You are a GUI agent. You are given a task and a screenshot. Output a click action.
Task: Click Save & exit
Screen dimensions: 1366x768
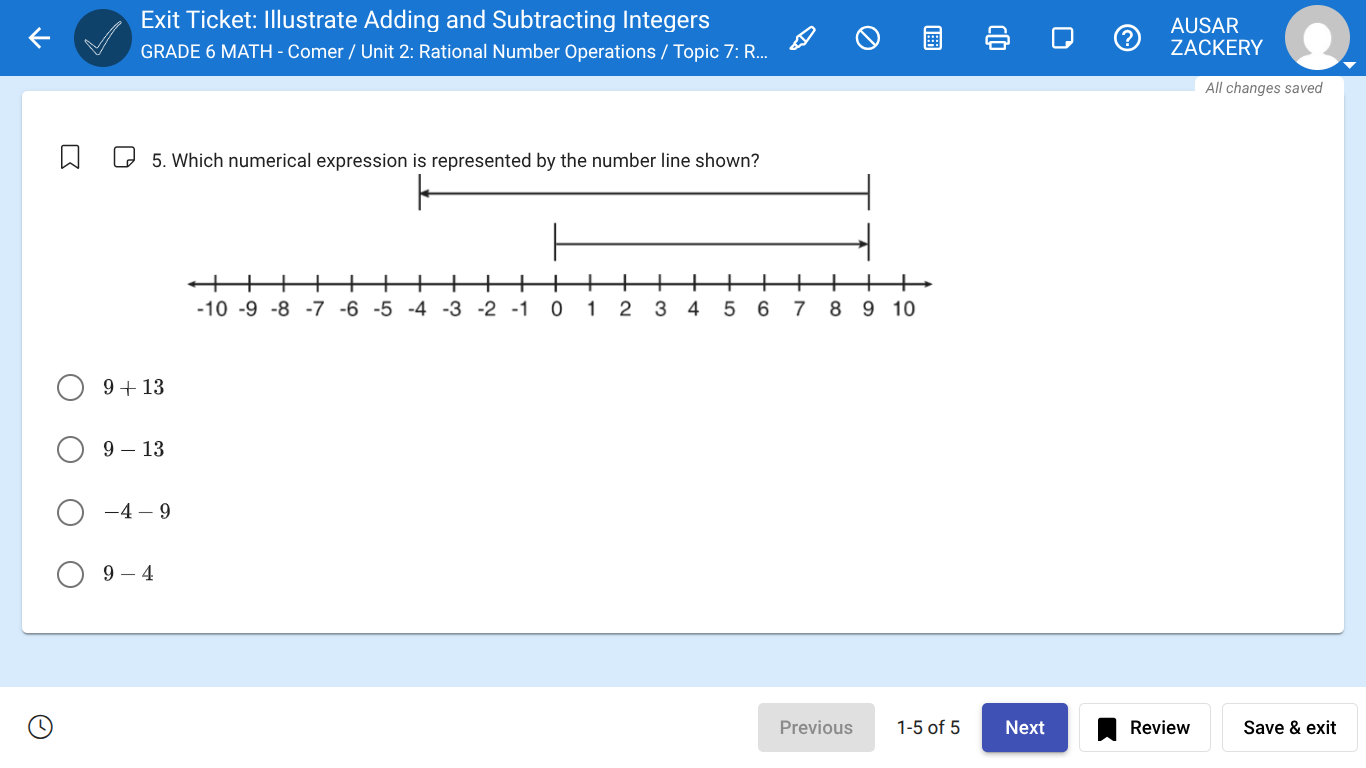click(x=1289, y=727)
